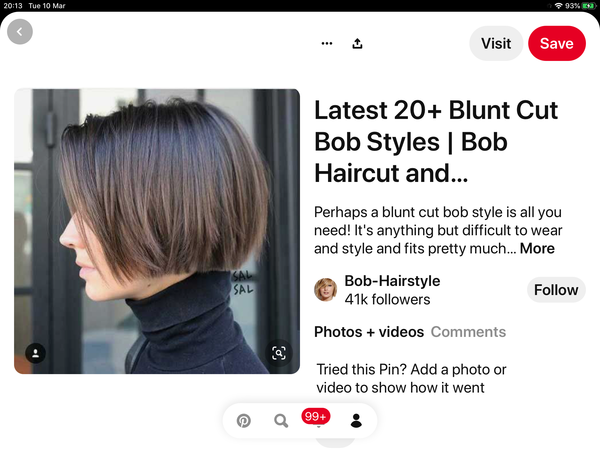Tap the share upload icon
Viewport: 600px width, 450px height.
(x=357, y=43)
